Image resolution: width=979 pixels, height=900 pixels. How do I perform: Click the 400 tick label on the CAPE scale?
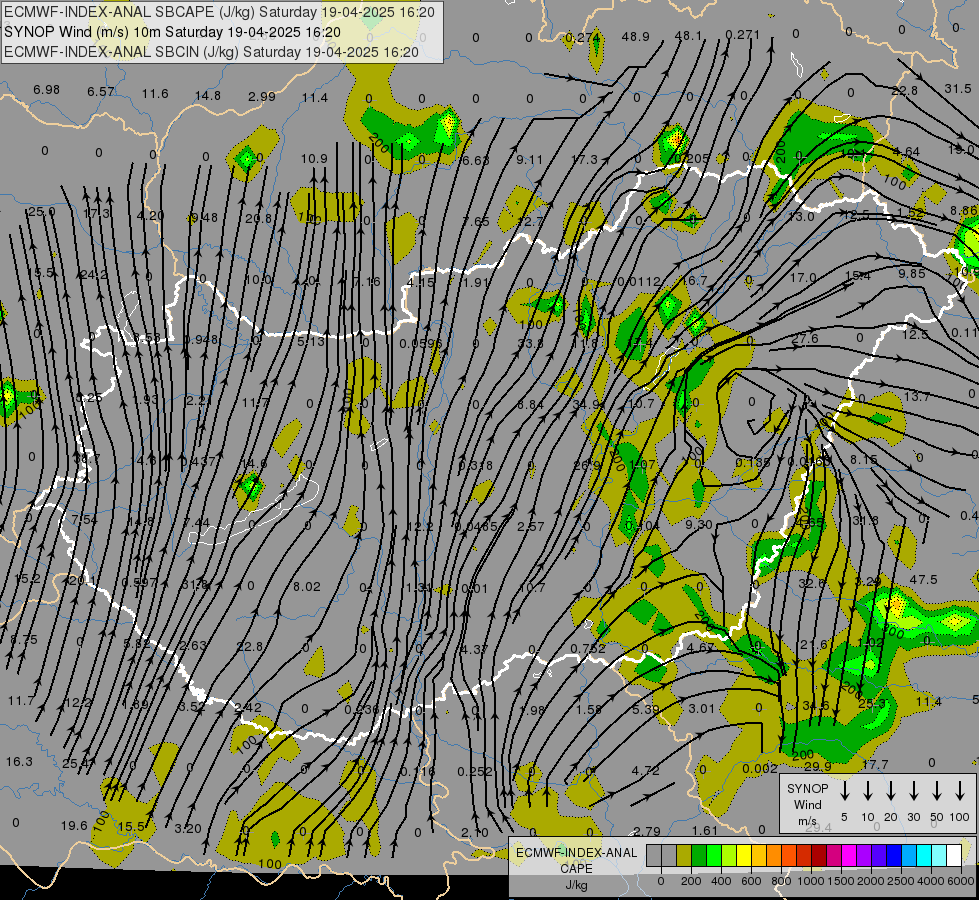click(x=721, y=881)
